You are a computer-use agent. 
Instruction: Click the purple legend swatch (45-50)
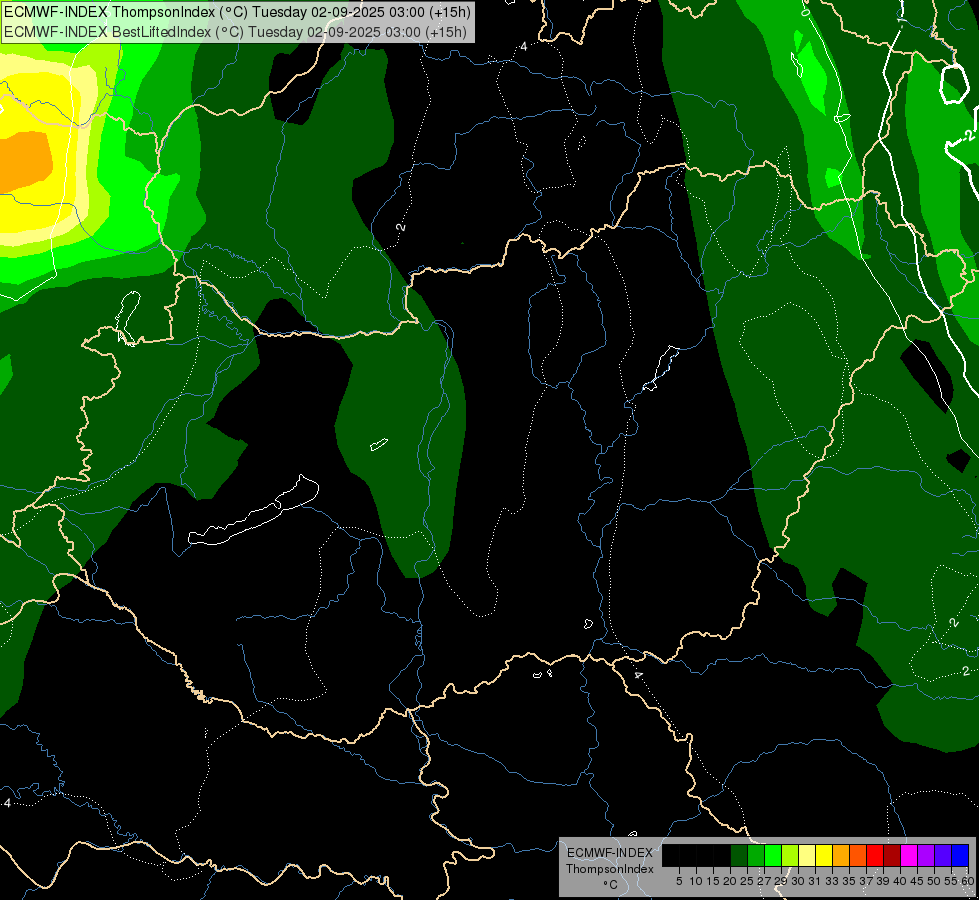click(x=926, y=855)
